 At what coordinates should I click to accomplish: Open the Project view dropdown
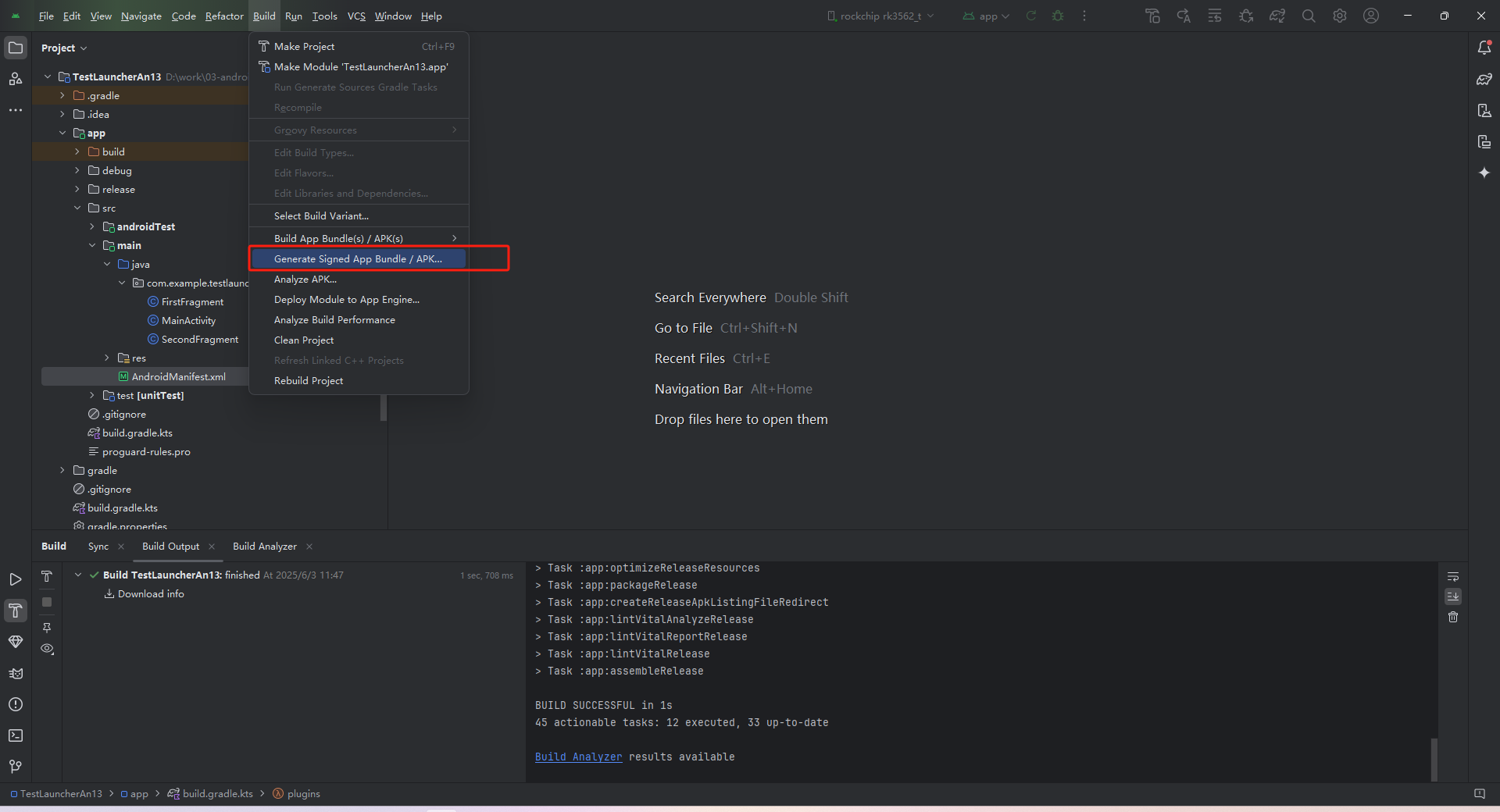(64, 48)
